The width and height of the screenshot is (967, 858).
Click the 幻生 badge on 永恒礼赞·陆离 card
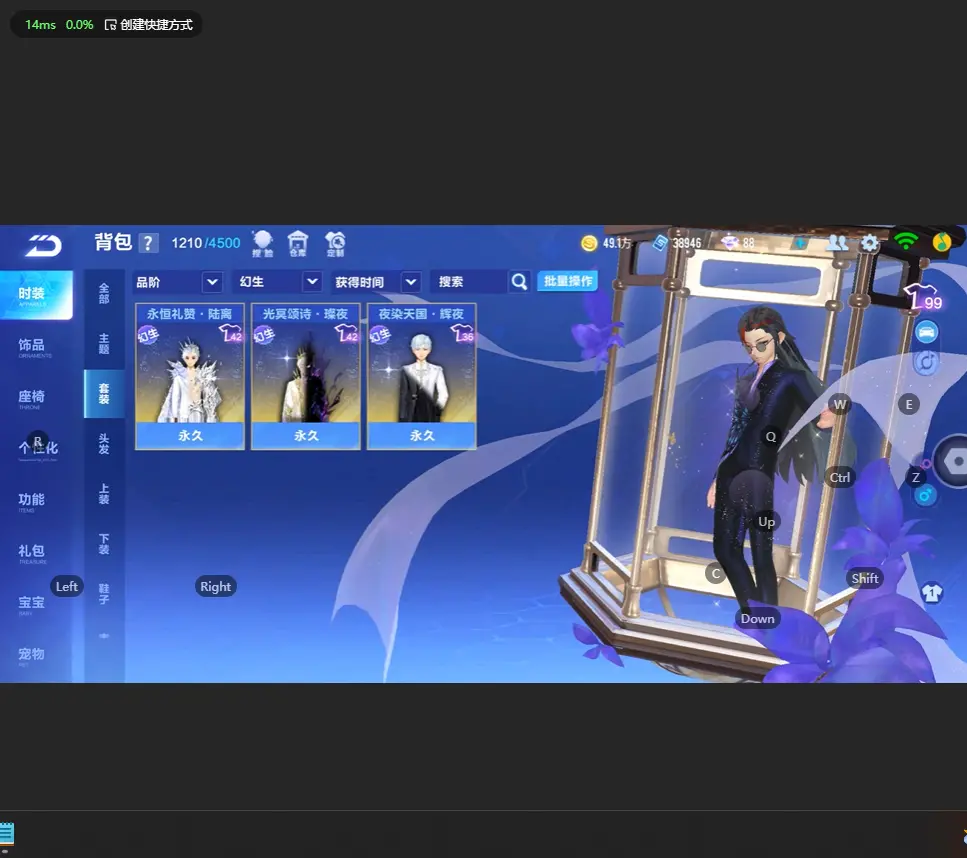pos(148,335)
